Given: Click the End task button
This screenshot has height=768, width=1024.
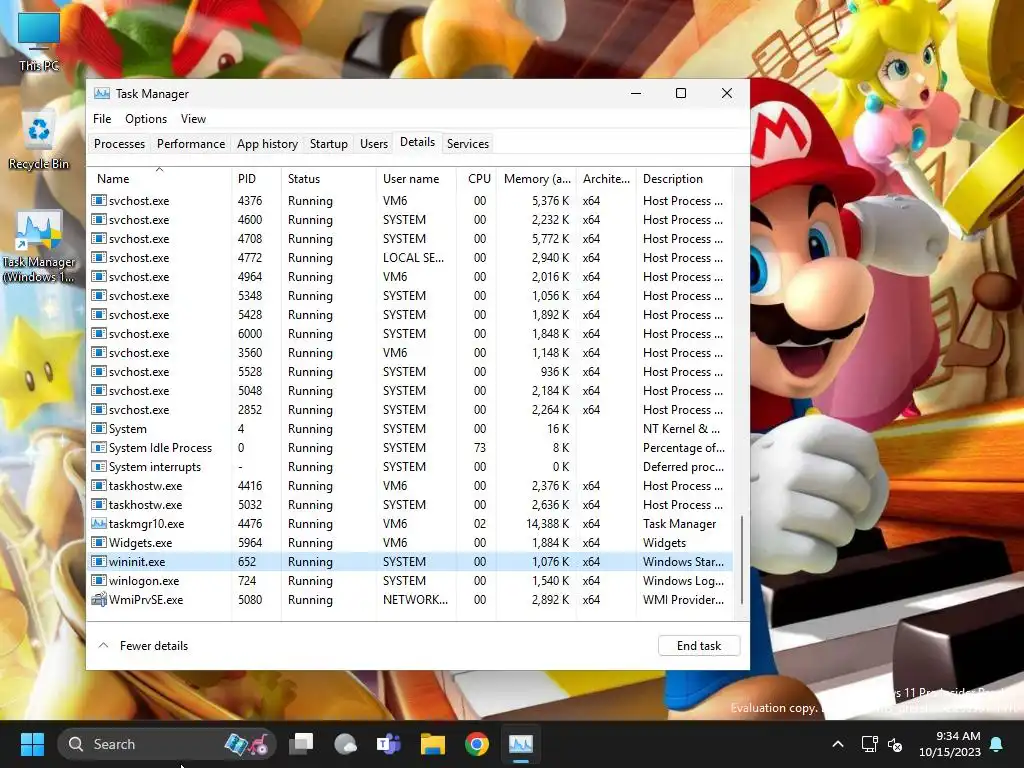Looking at the screenshot, I should [x=699, y=646].
